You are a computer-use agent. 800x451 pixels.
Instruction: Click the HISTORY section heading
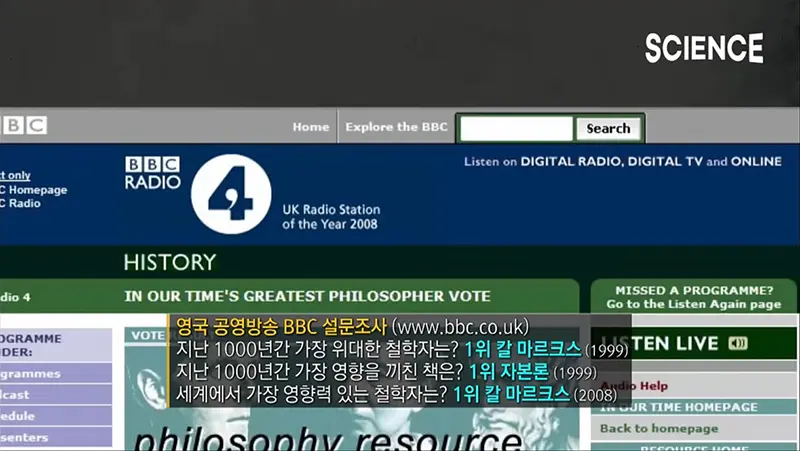170,262
